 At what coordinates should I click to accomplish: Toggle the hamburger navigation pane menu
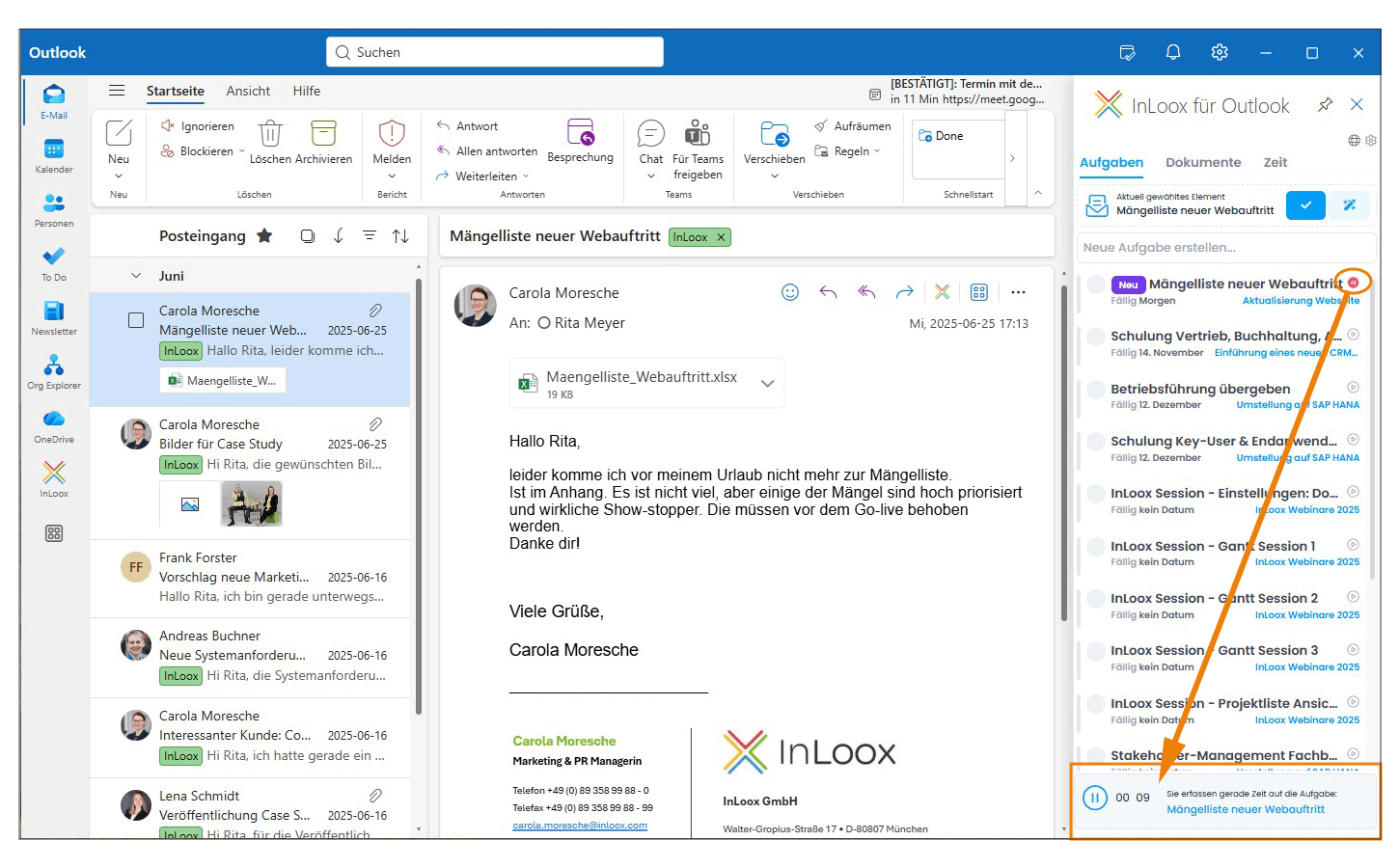(117, 91)
